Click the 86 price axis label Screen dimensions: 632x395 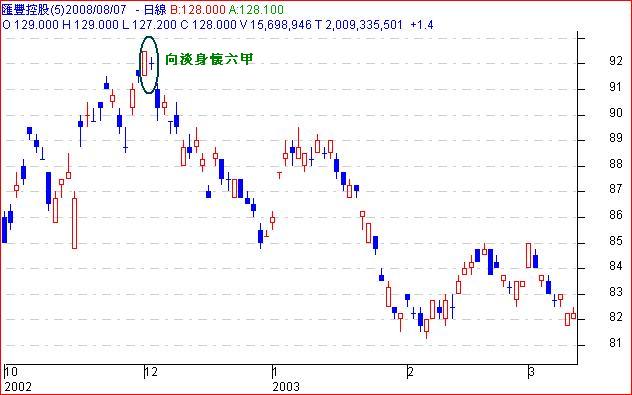click(x=615, y=215)
